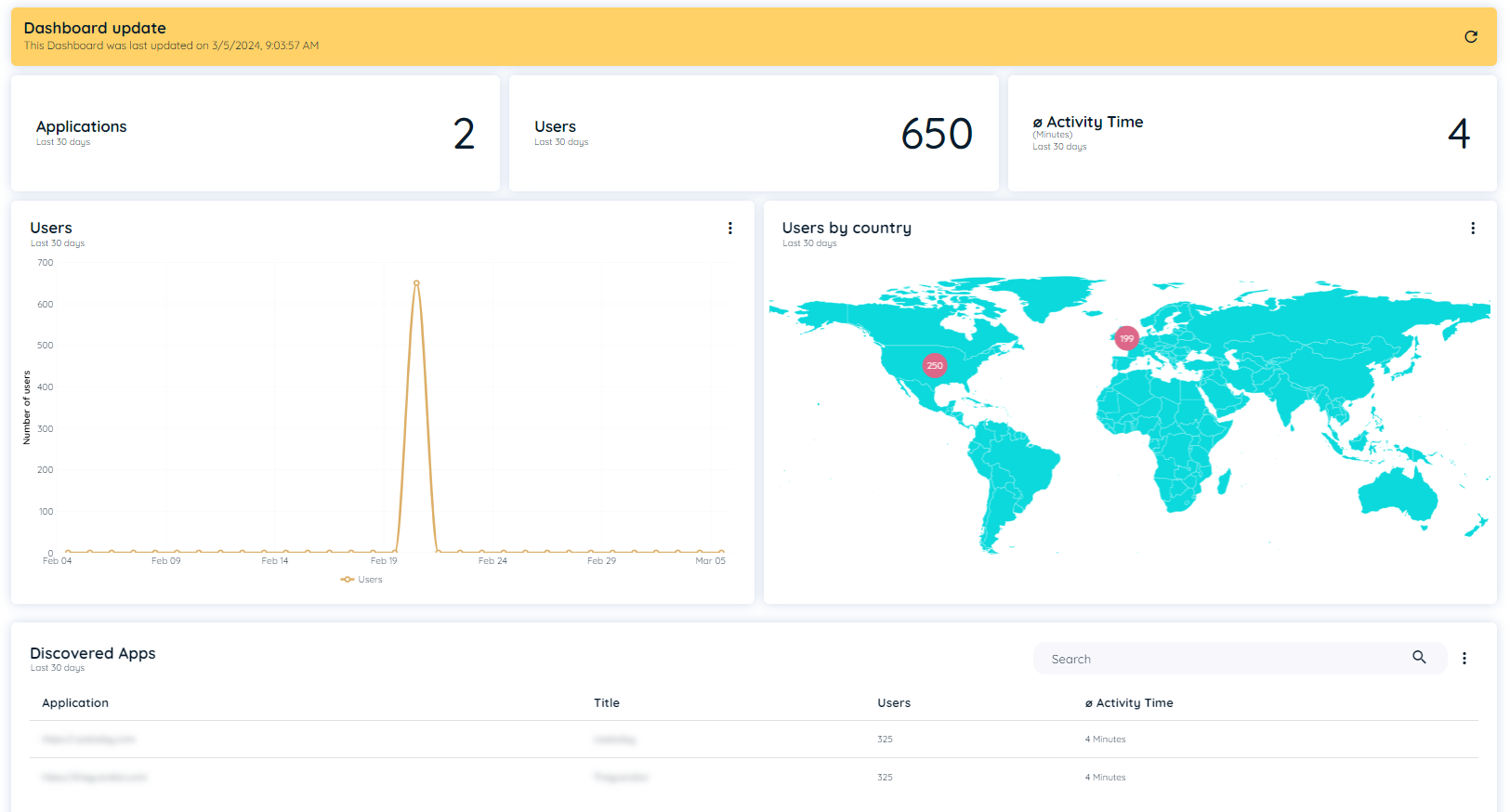Click the 'Dashboard update' banner title
This screenshot has height=812, width=1510.
pyautogui.click(x=95, y=28)
